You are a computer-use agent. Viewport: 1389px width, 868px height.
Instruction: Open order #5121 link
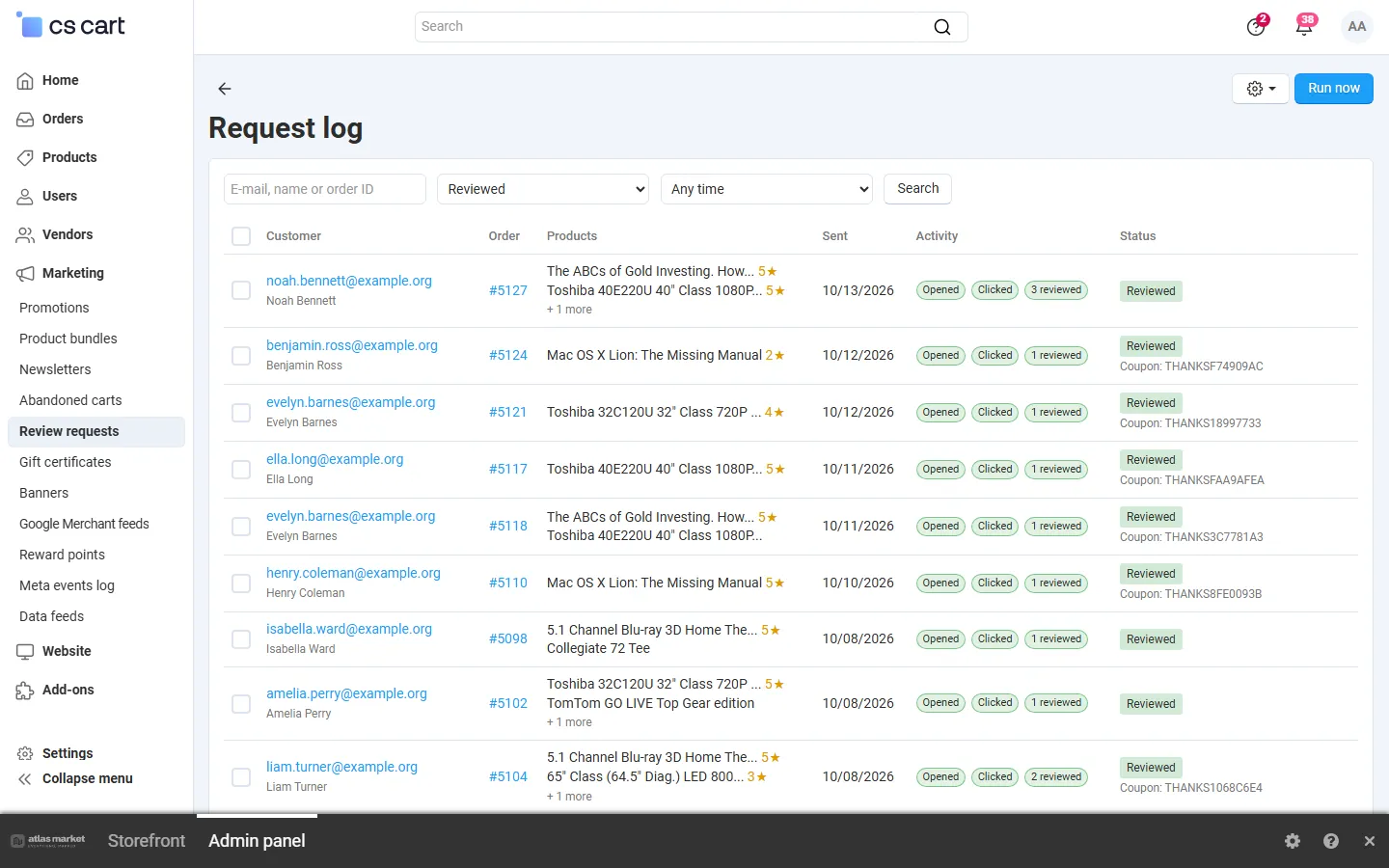[507, 413]
